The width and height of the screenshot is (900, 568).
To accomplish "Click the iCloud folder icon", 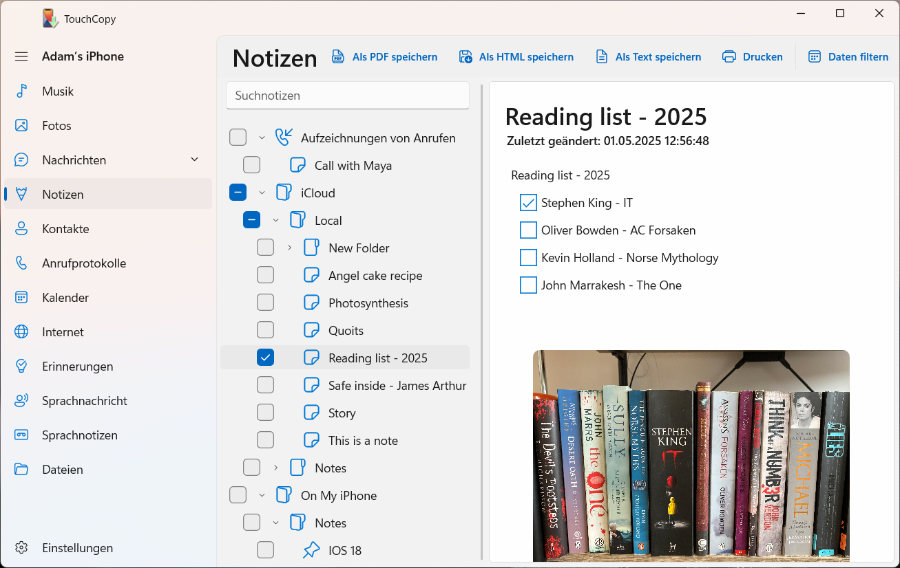I will click(x=284, y=192).
